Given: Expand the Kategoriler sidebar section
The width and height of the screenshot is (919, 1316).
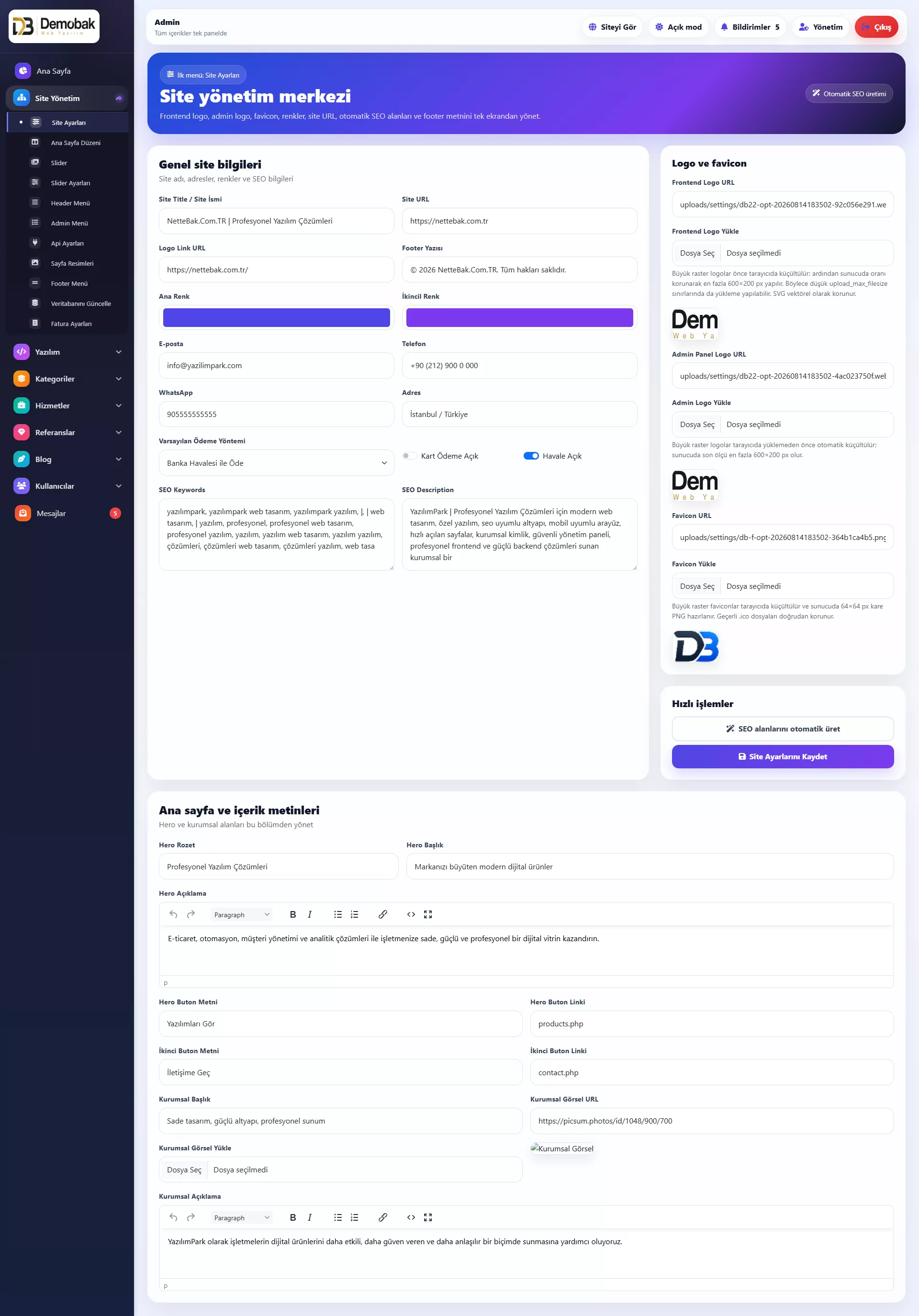Looking at the screenshot, I should tap(67, 379).
